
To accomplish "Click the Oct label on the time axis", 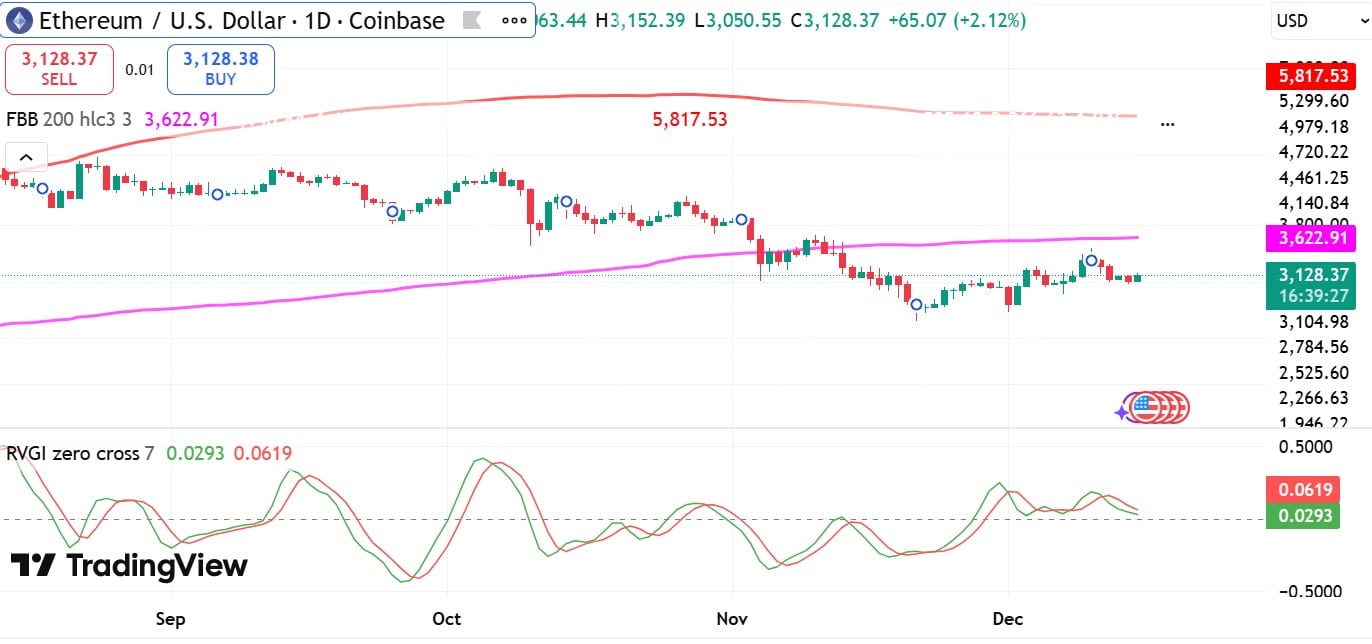I will 447,618.
